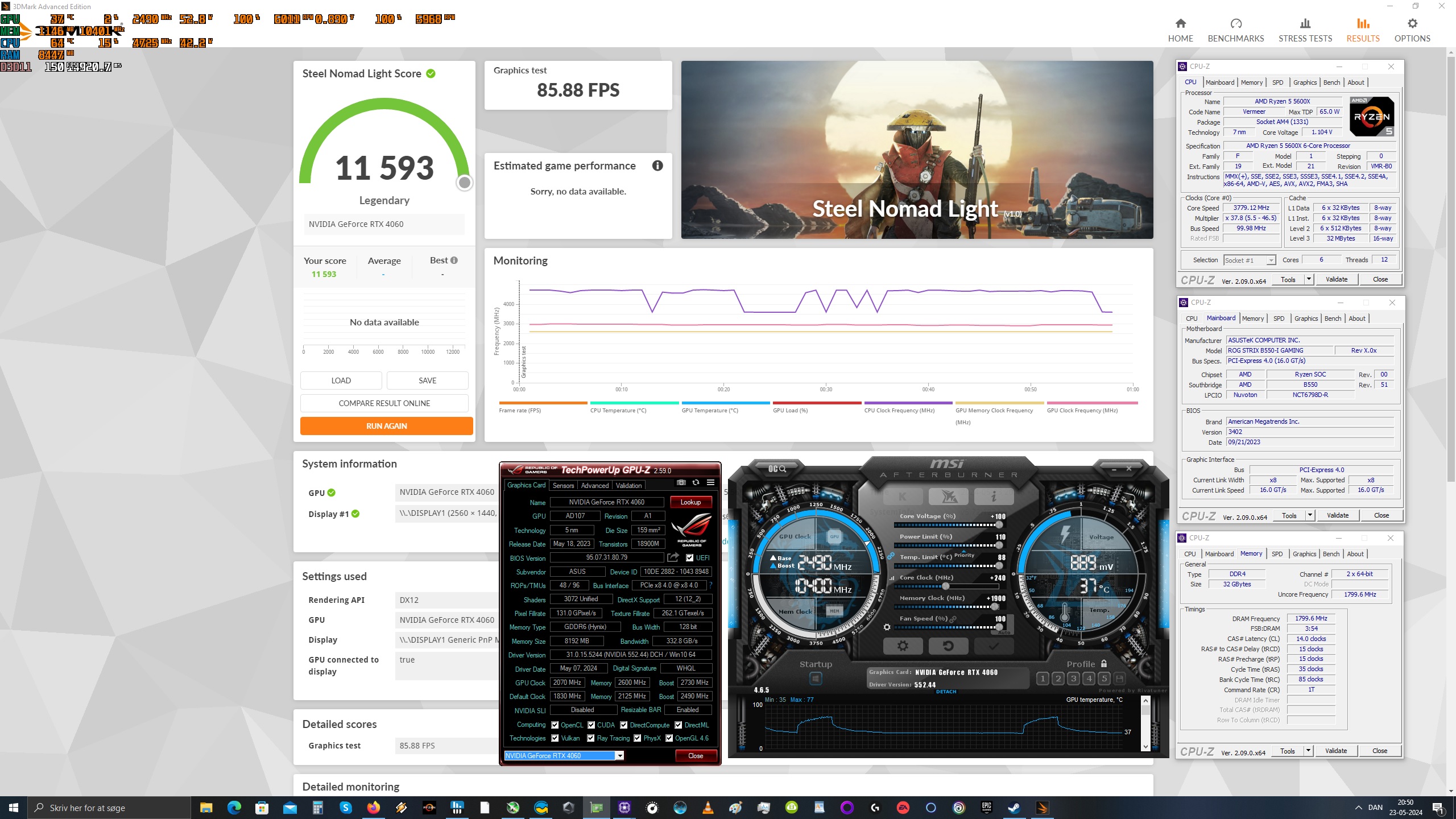The width and height of the screenshot is (1456, 819).
Task: Click the Afterburner jet logo button
Action: coord(948,497)
